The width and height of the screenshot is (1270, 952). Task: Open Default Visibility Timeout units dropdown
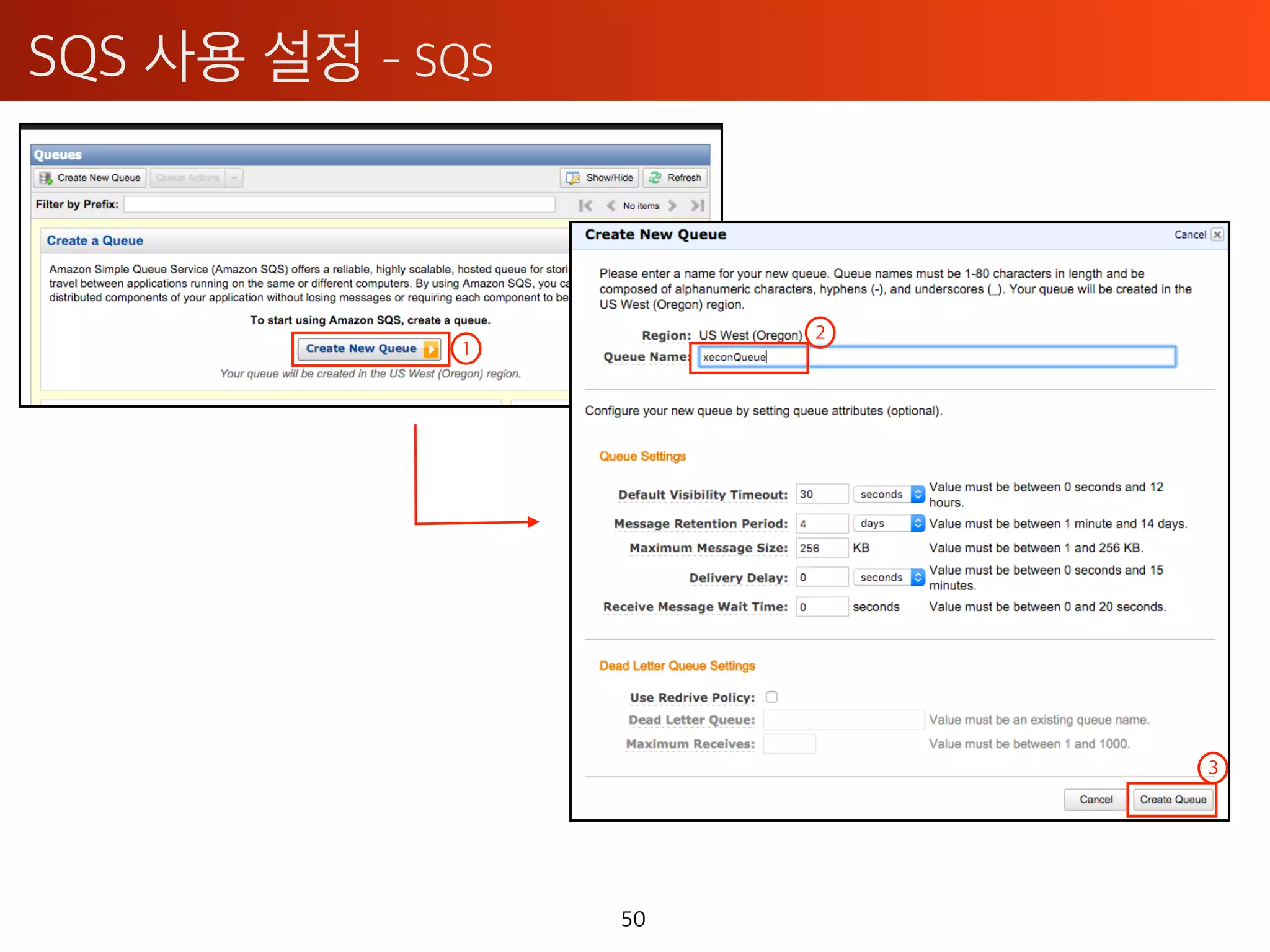[889, 495]
